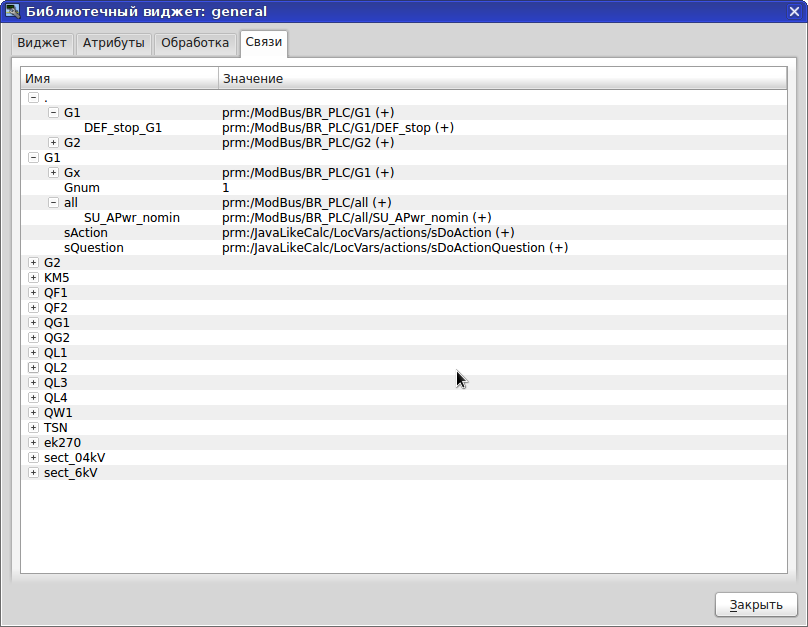Expand the QF2 node
Viewport: 808px width, 627px height.
[x=33, y=307]
